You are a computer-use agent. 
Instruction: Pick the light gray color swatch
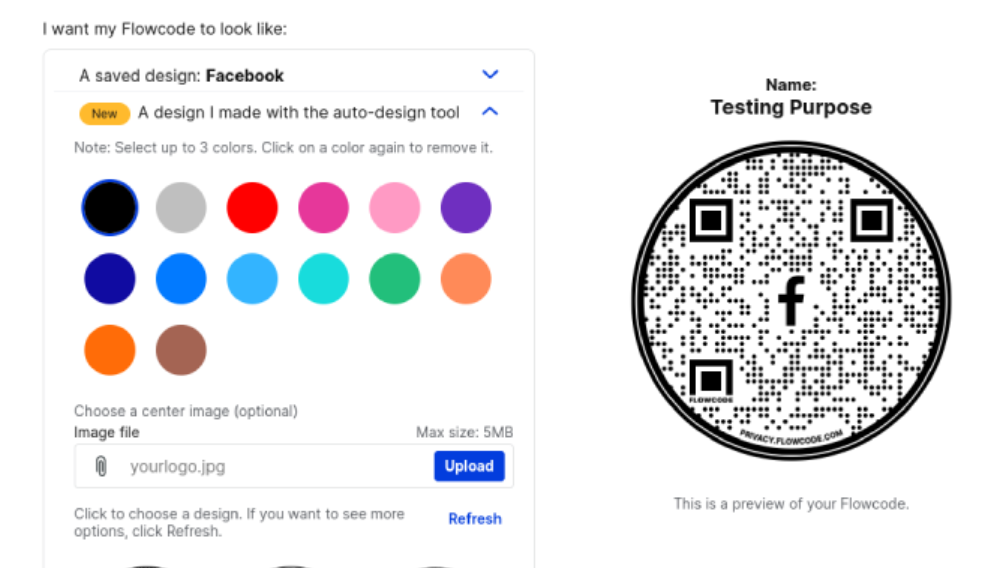point(181,208)
